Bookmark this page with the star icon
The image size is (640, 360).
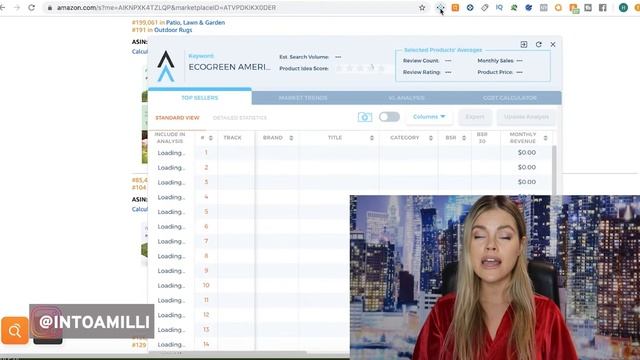[422, 7]
